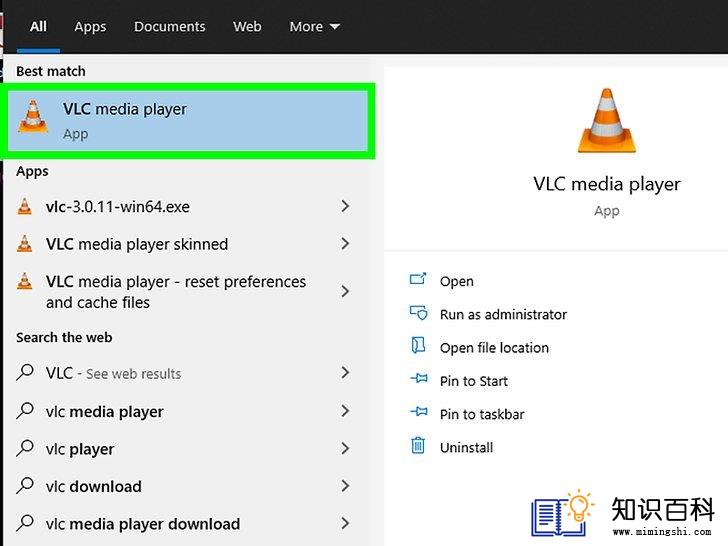
Task: Expand vlc media player download suggestion arrow
Action: click(345, 523)
